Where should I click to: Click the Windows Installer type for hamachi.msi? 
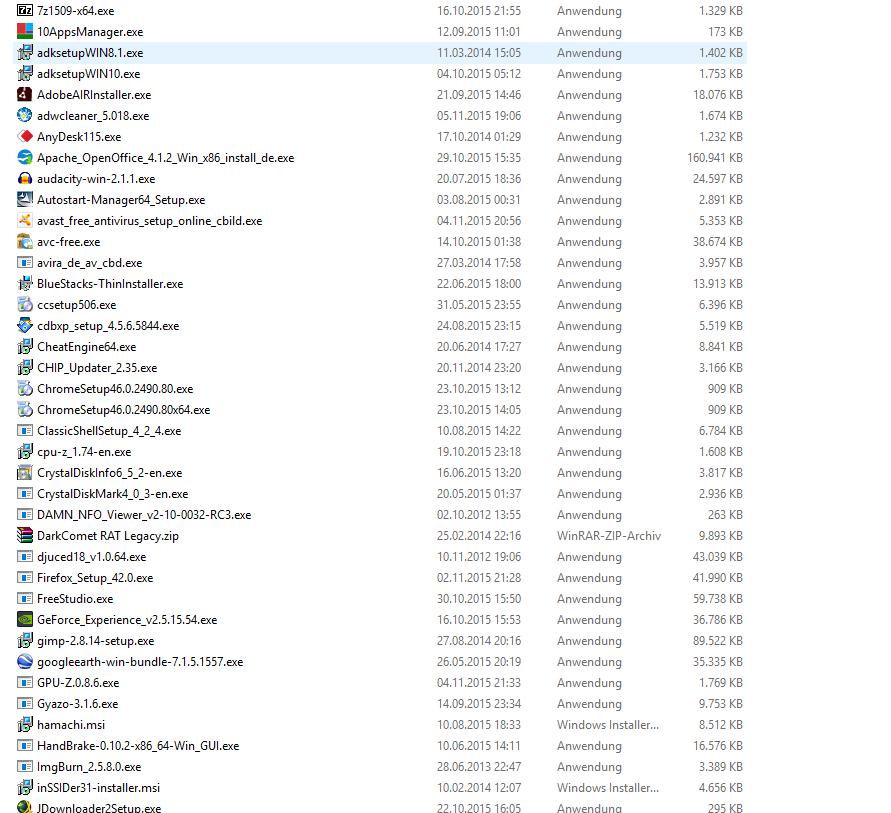tap(607, 725)
